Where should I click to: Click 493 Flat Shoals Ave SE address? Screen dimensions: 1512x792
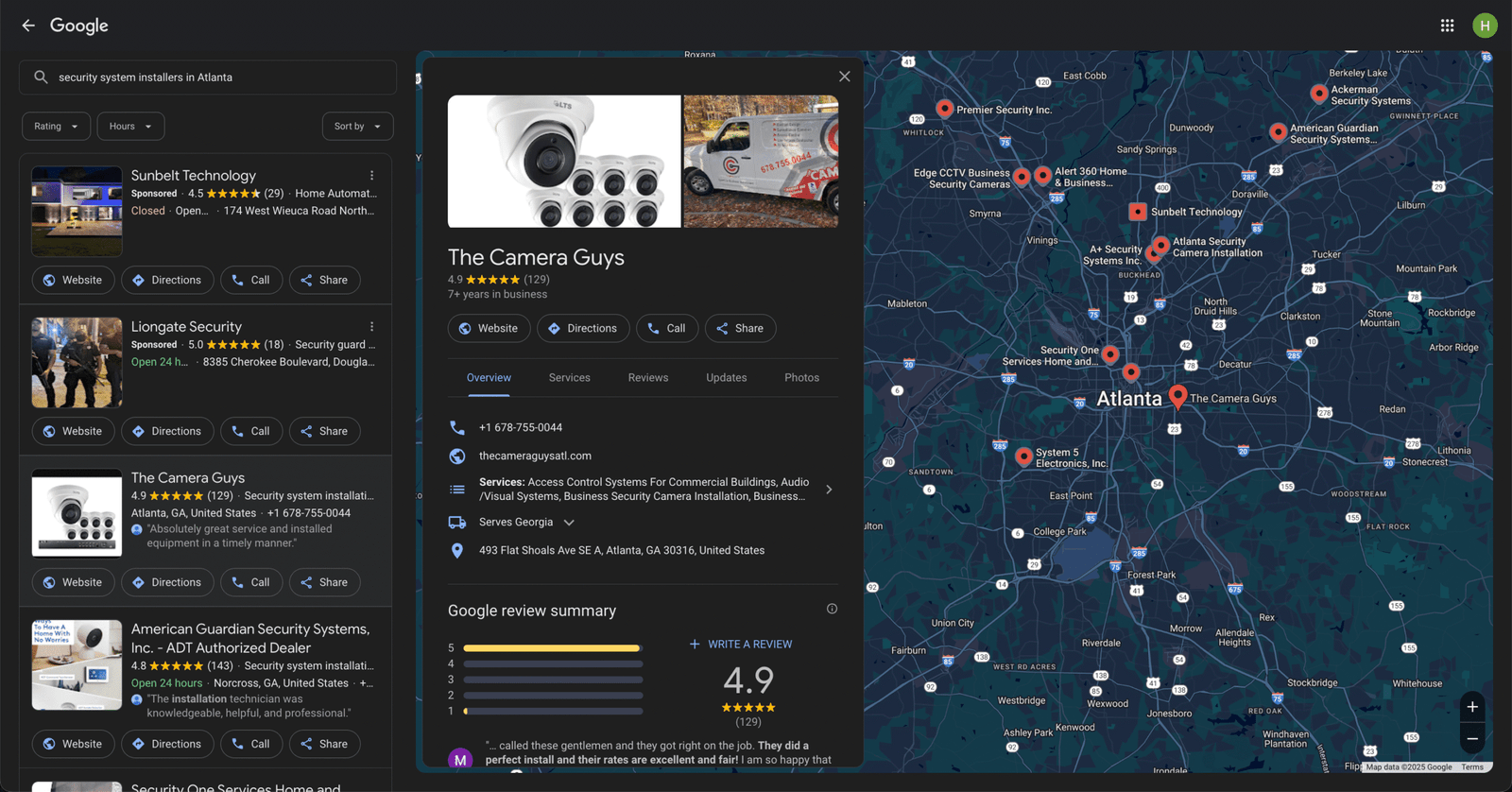tap(622, 550)
